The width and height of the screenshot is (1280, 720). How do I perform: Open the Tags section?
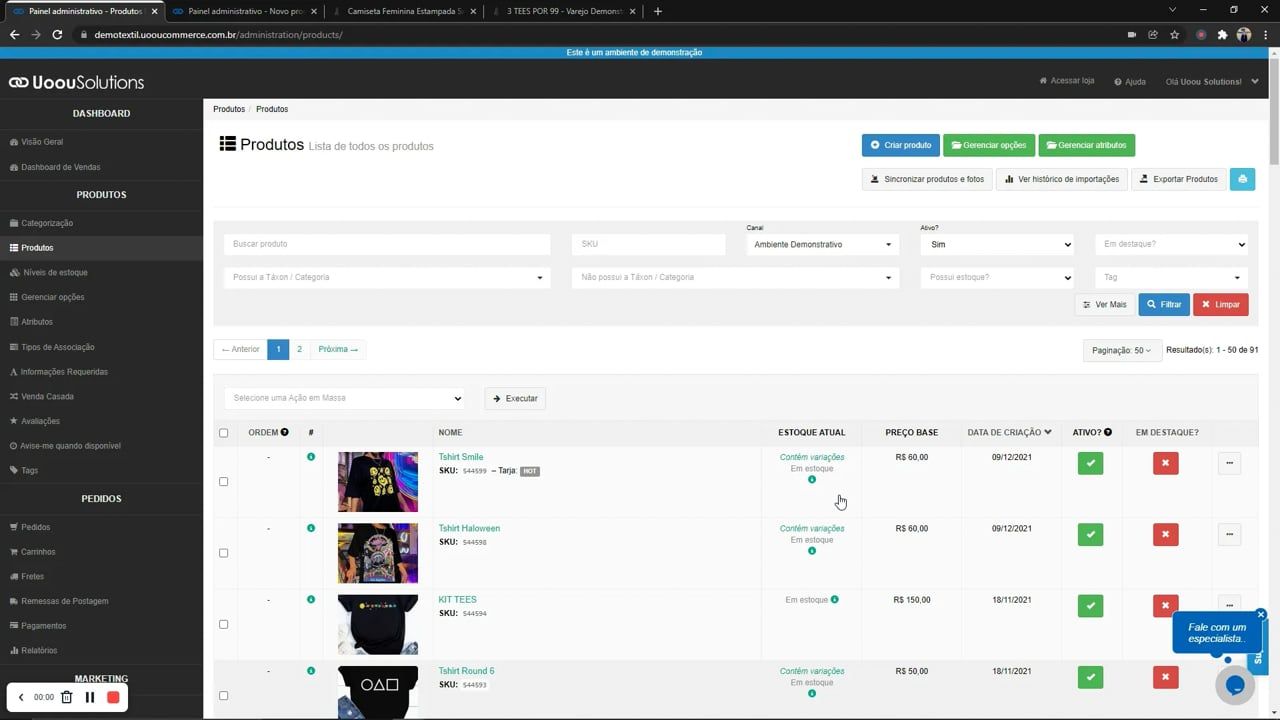(33, 470)
